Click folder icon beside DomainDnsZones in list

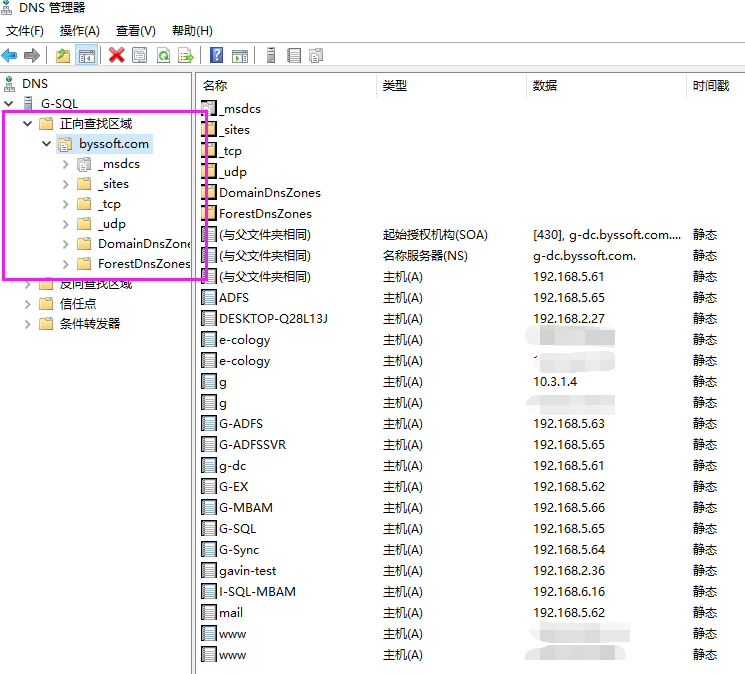[x=209, y=193]
